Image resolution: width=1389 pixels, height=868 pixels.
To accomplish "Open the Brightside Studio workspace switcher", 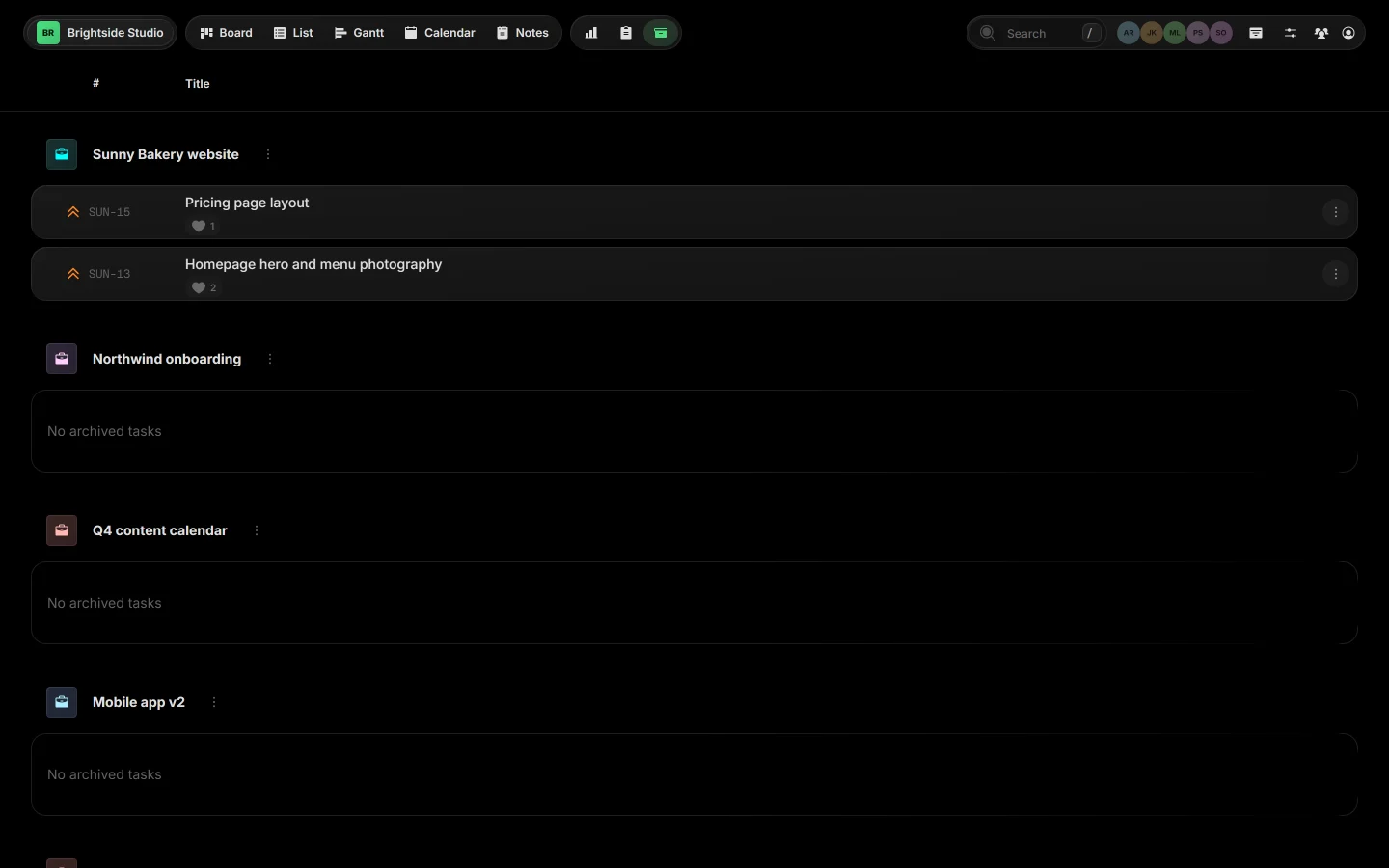I will (x=100, y=33).
